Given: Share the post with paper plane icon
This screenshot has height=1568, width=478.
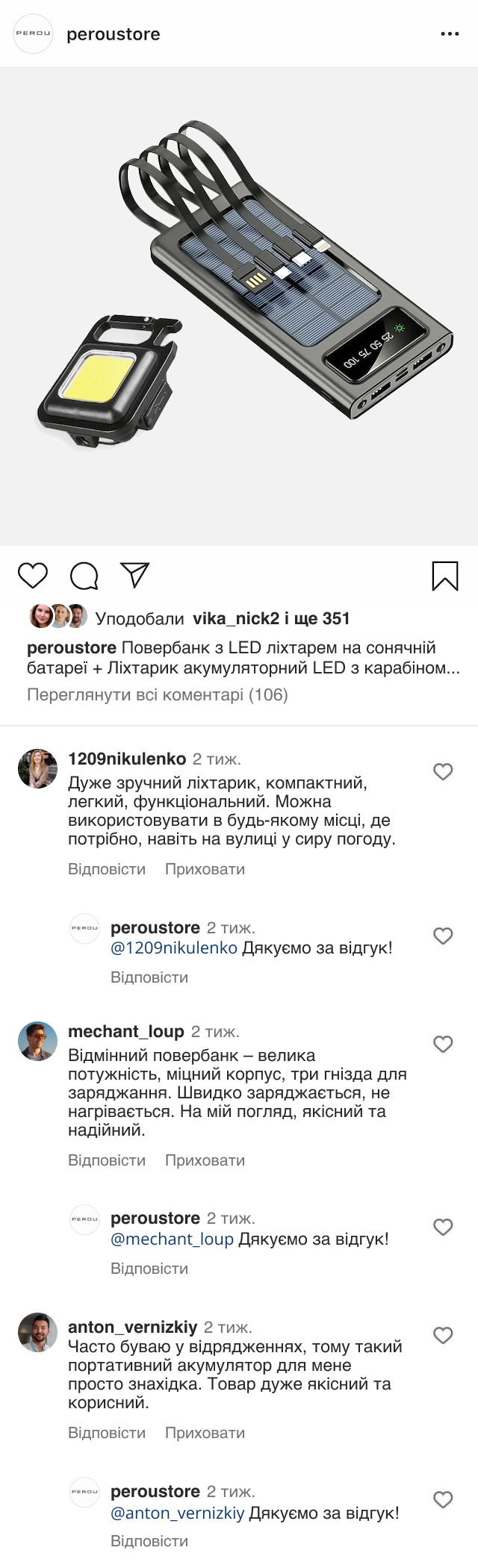Looking at the screenshot, I should [135, 575].
